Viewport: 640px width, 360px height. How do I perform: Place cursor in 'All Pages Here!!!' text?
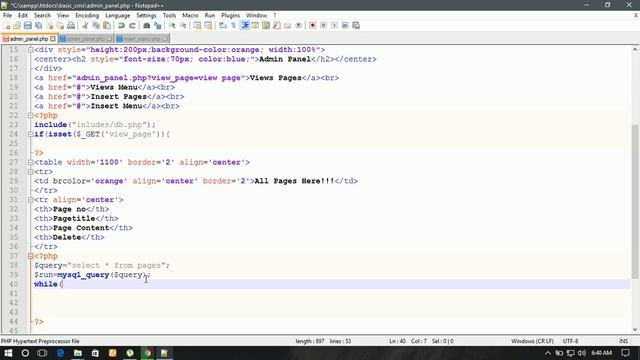pos(294,181)
